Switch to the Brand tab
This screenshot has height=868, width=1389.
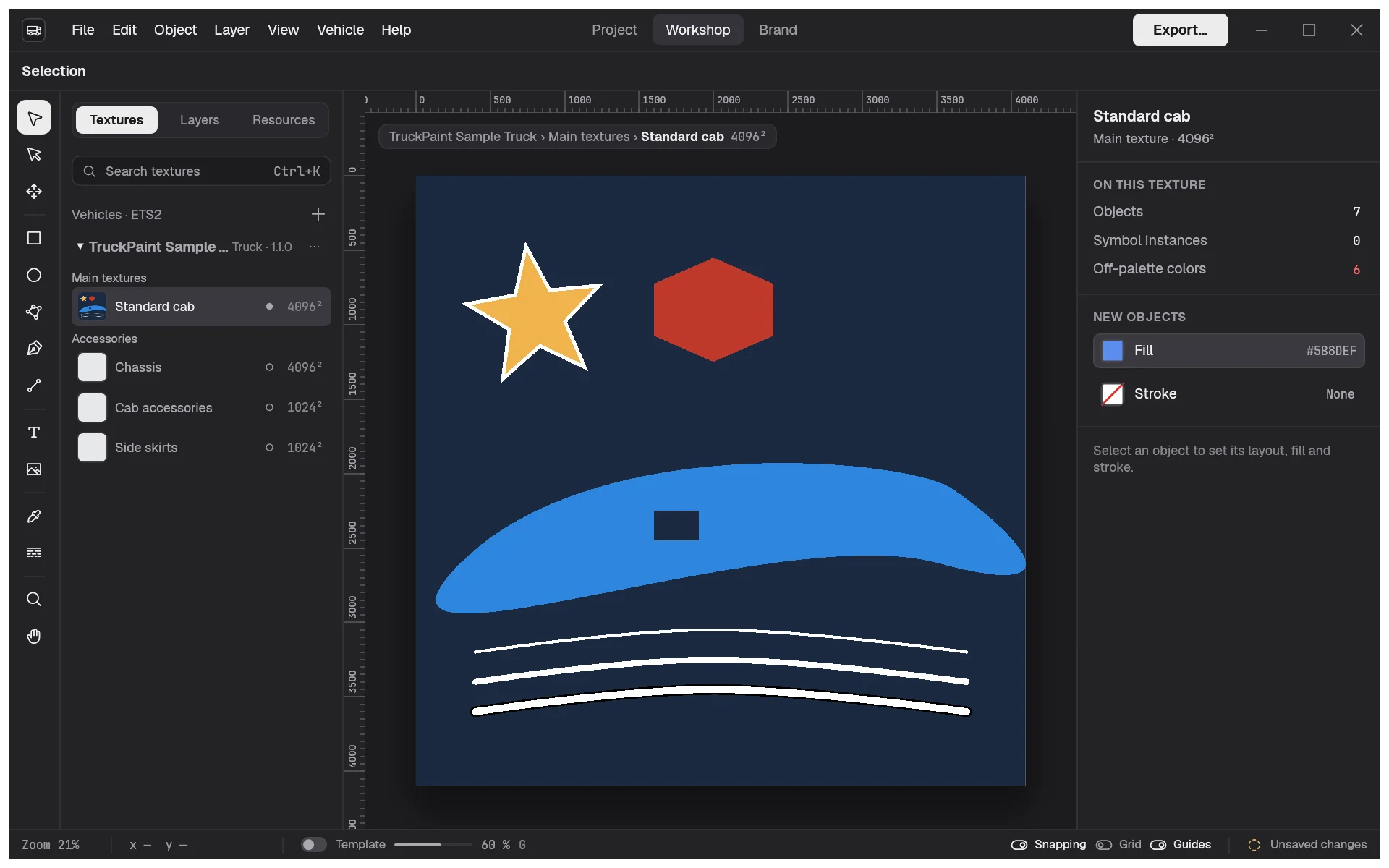point(778,30)
